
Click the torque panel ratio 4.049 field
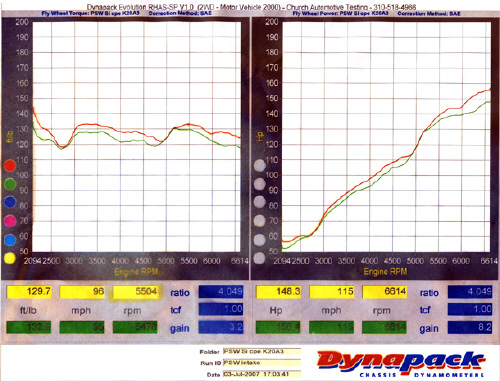tap(221, 292)
